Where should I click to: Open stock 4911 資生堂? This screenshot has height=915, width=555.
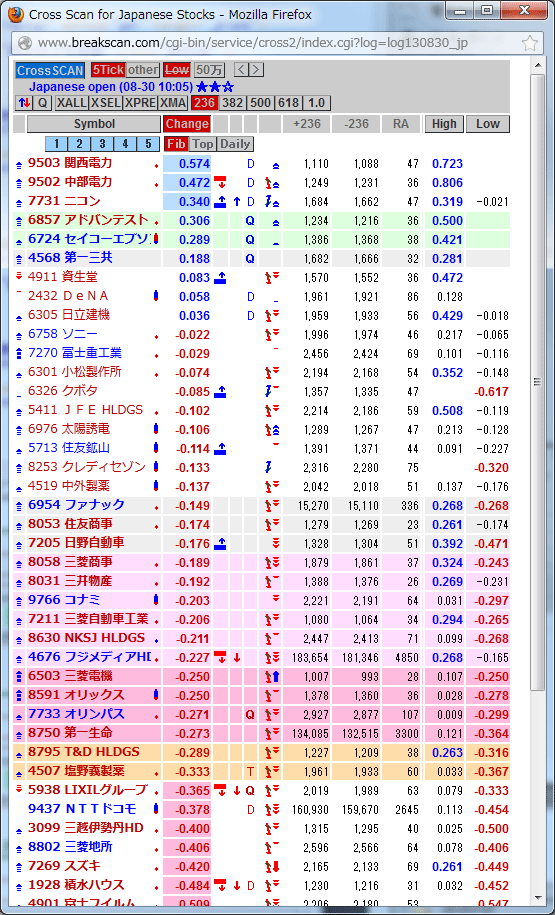tap(63, 277)
